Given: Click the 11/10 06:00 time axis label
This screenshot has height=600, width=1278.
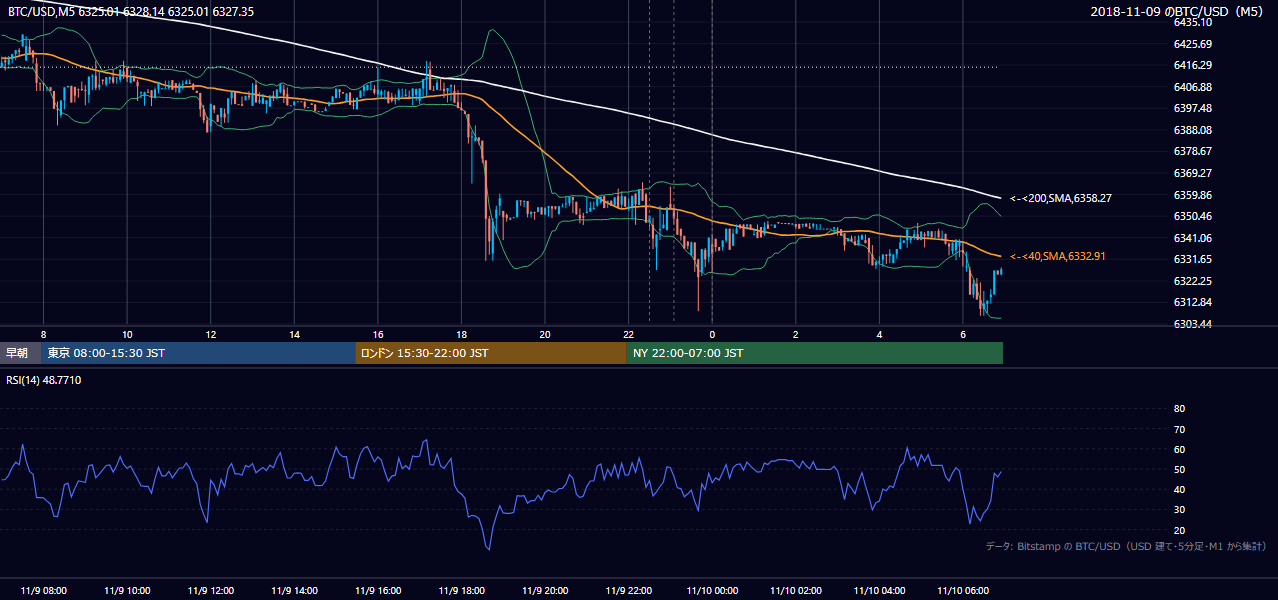Looking at the screenshot, I should 963,591.
